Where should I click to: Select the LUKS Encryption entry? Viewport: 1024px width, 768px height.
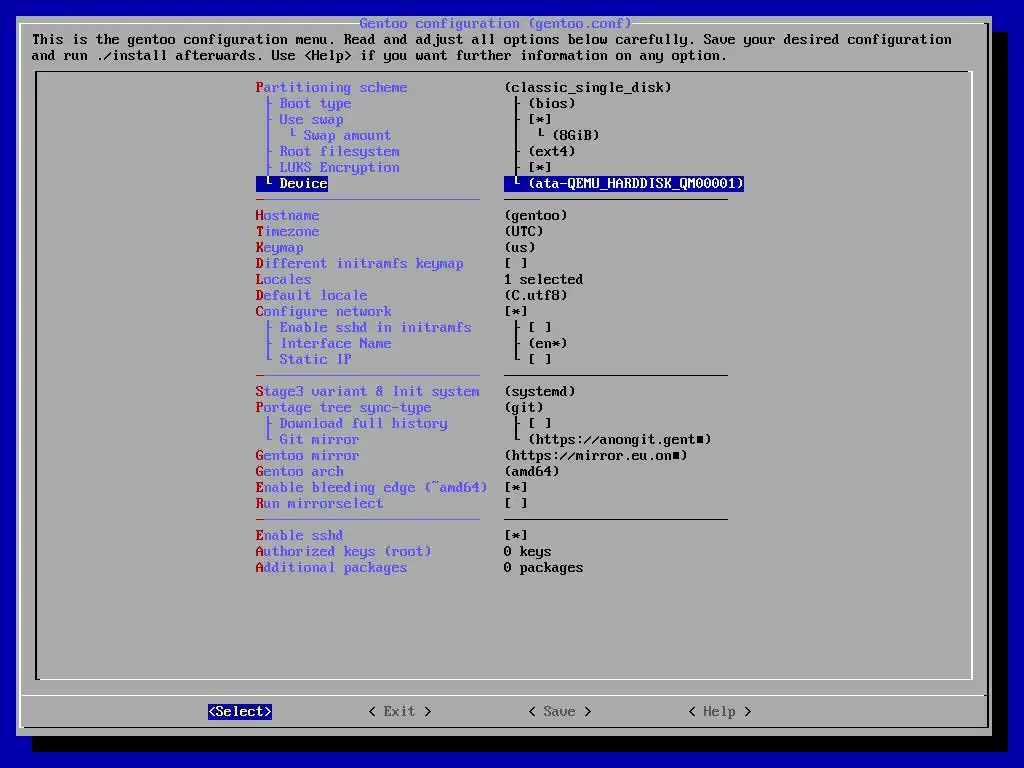(x=340, y=167)
